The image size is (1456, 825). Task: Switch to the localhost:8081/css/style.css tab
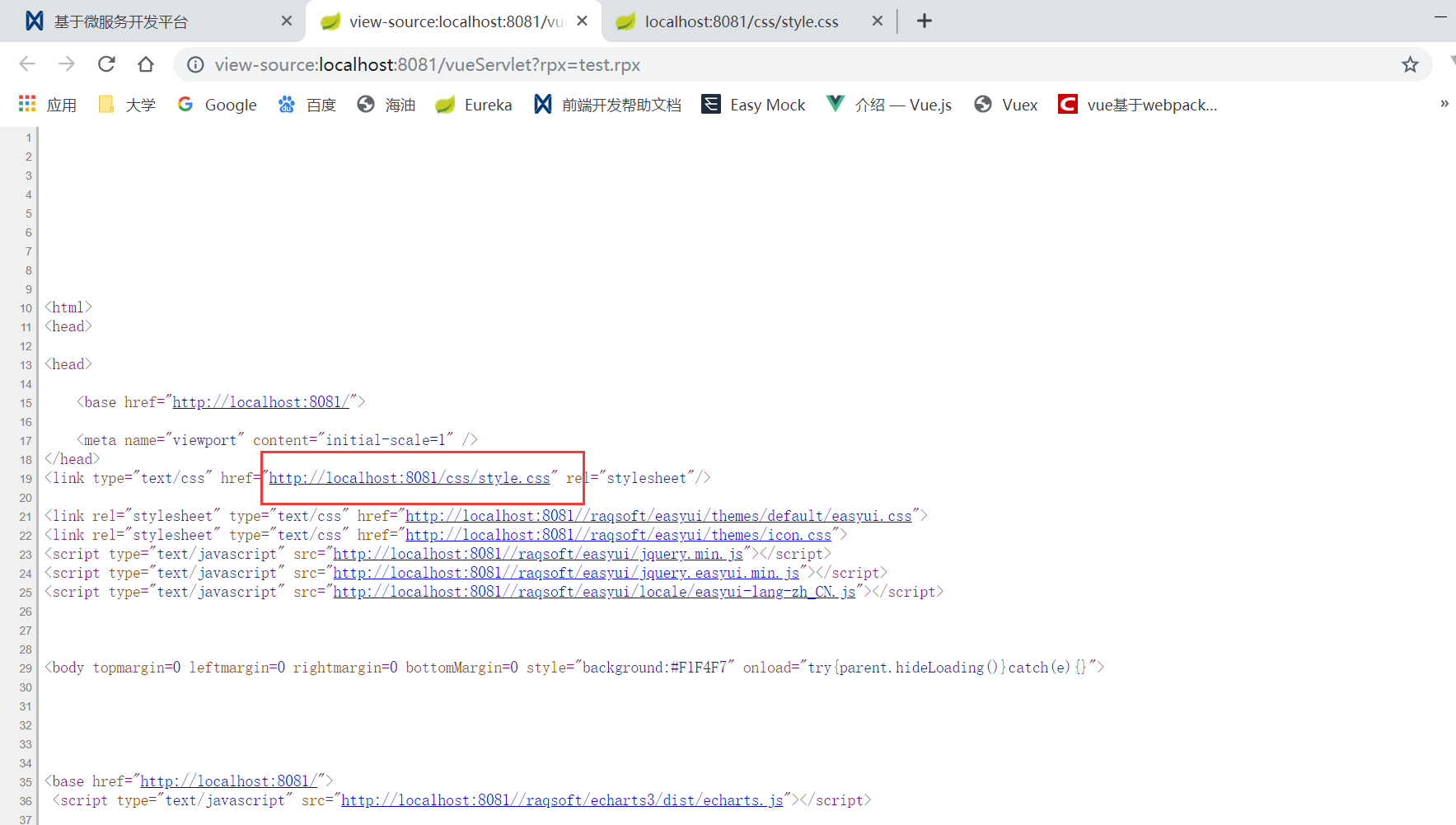coord(741,21)
